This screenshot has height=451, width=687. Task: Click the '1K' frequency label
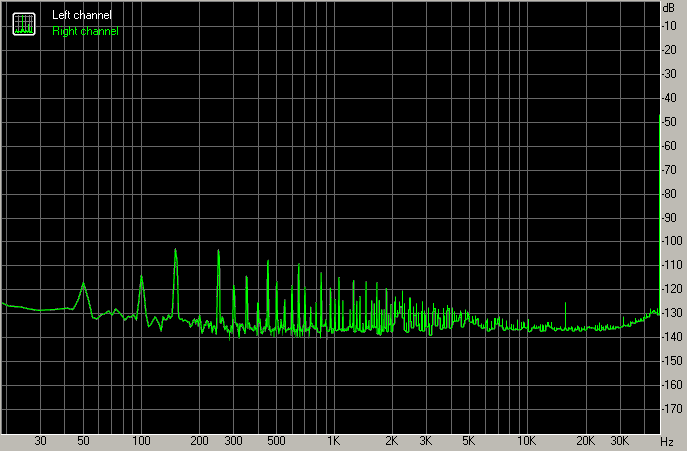tap(333, 441)
